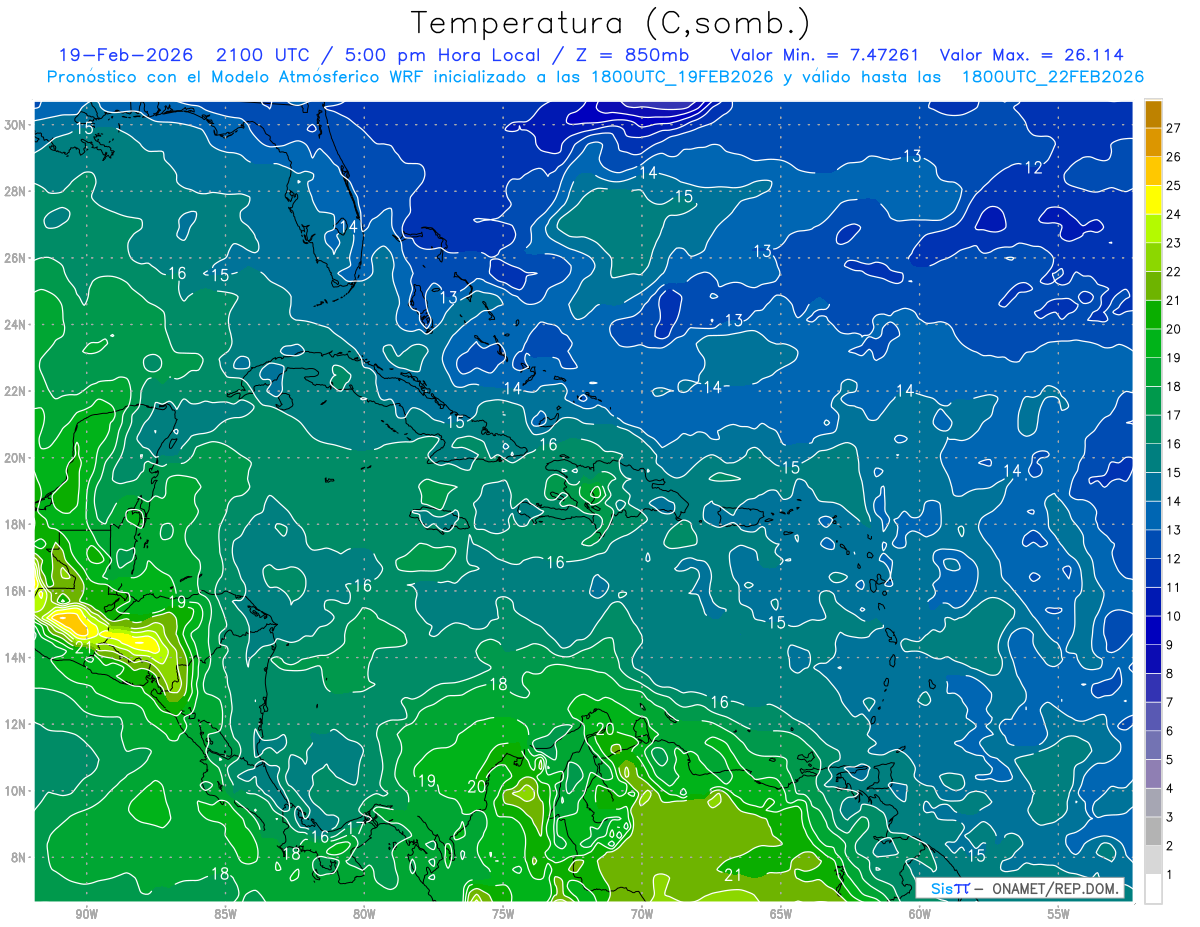Click the legend scale value '9'
This screenshot has height=927, width=1200.
[1170, 645]
